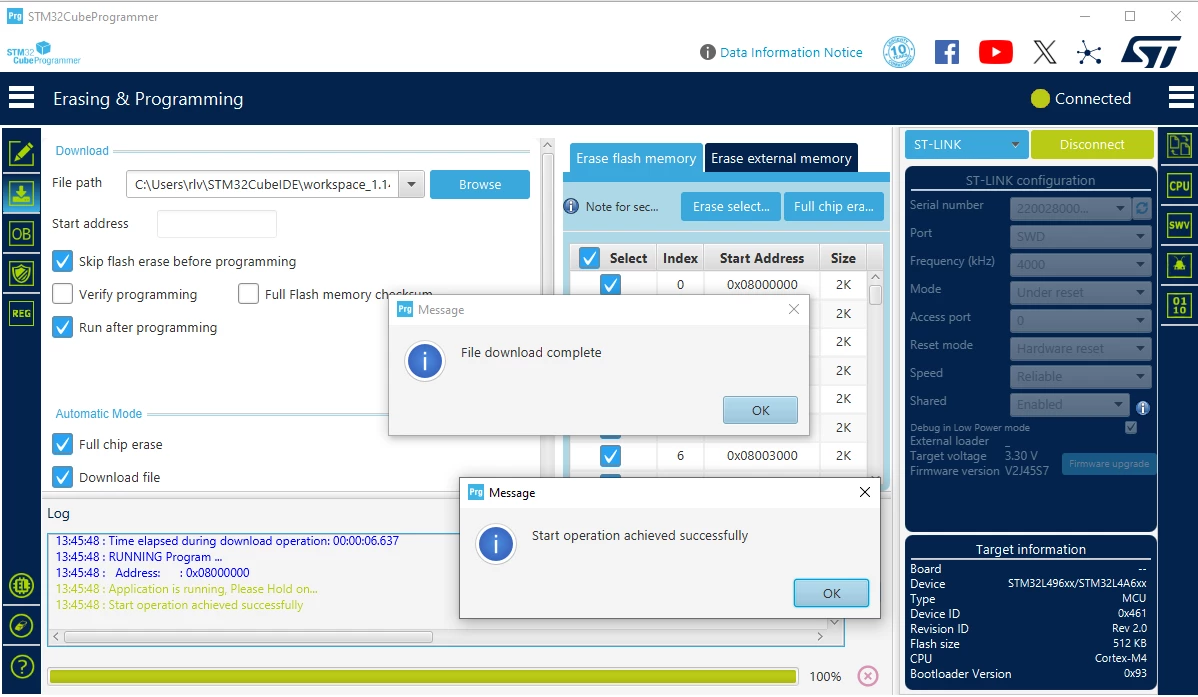Click OK in Start operation achieved dialog
This screenshot has height=697, width=1198.
click(x=831, y=593)
